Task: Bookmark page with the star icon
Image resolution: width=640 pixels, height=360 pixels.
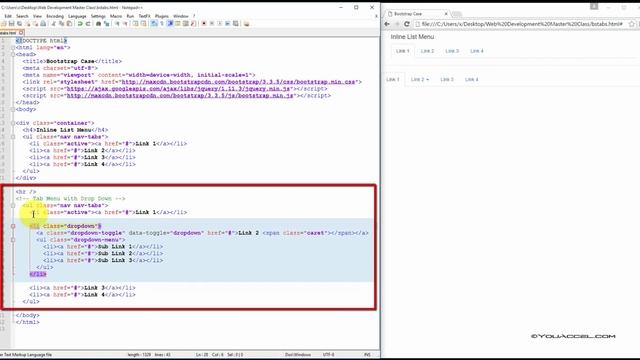Action: [631, 24]
